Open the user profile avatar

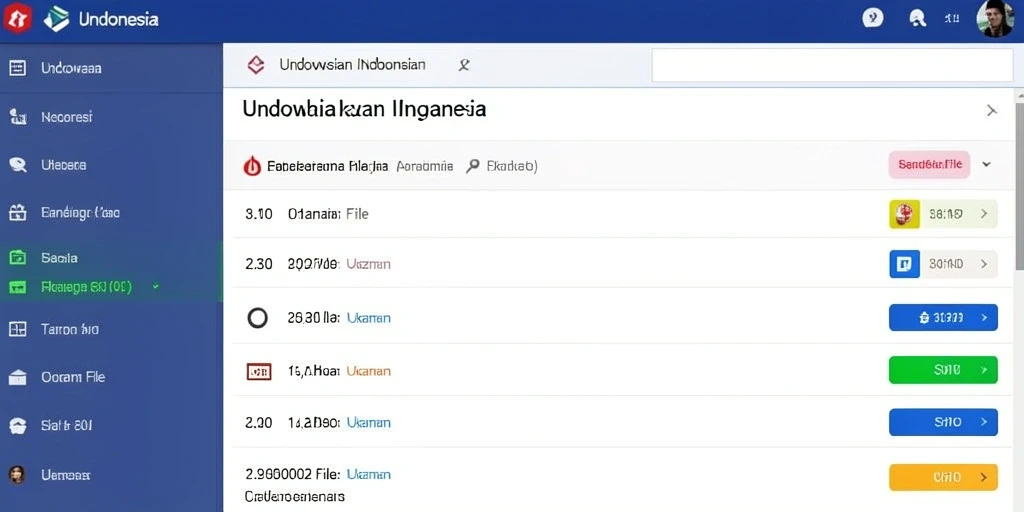[995, 18]
